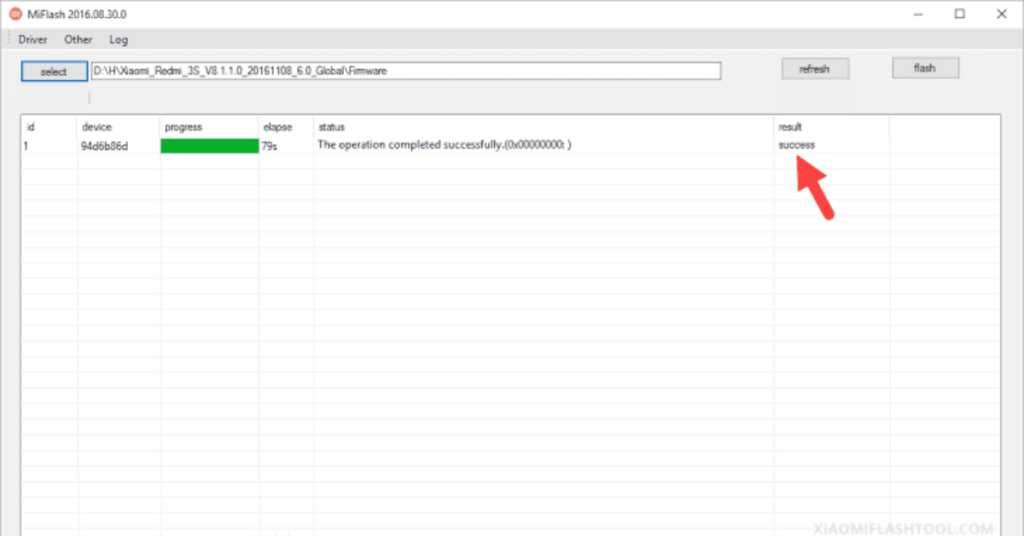
Task: Open the Driver menu
Action: (33, 40)
